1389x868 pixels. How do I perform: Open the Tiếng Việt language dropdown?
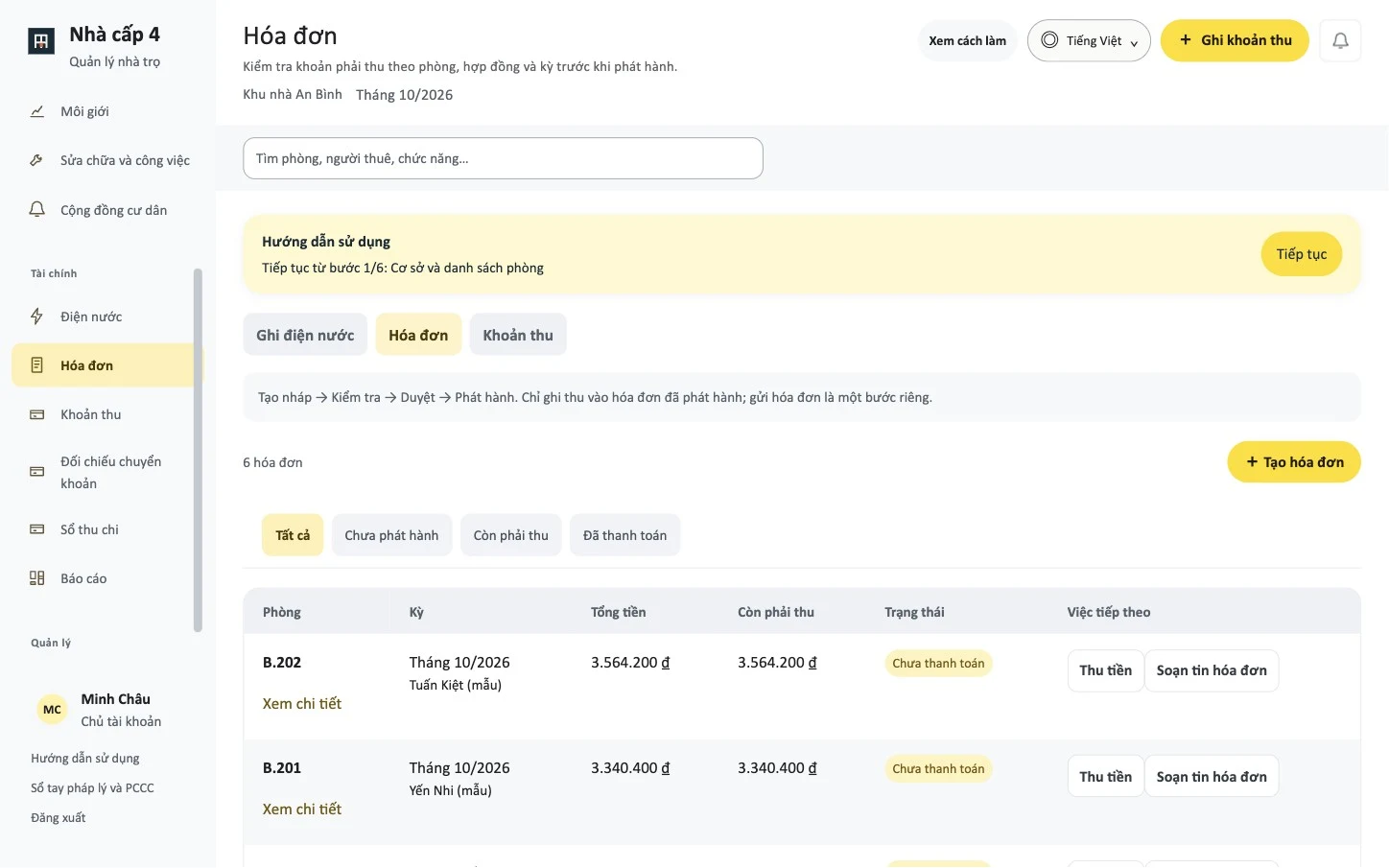tap(1089, 40)
